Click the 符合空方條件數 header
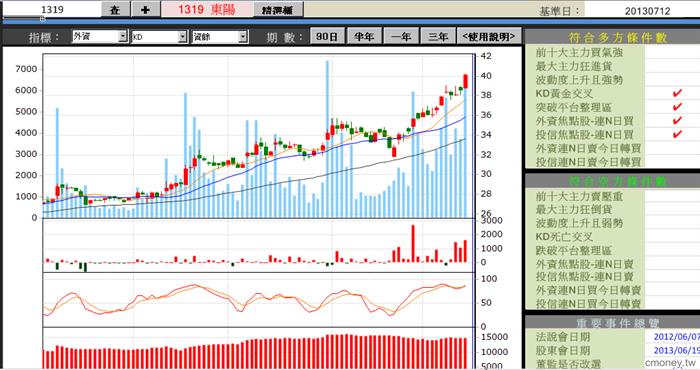700x370 pixels. pyautogui.click(x=612, y=181)
